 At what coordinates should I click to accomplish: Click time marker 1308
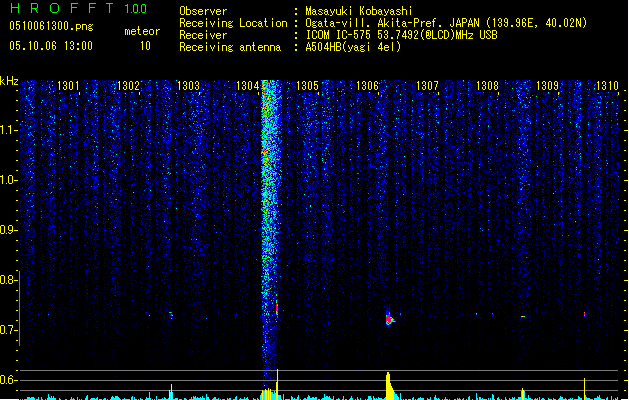point(487,86)
